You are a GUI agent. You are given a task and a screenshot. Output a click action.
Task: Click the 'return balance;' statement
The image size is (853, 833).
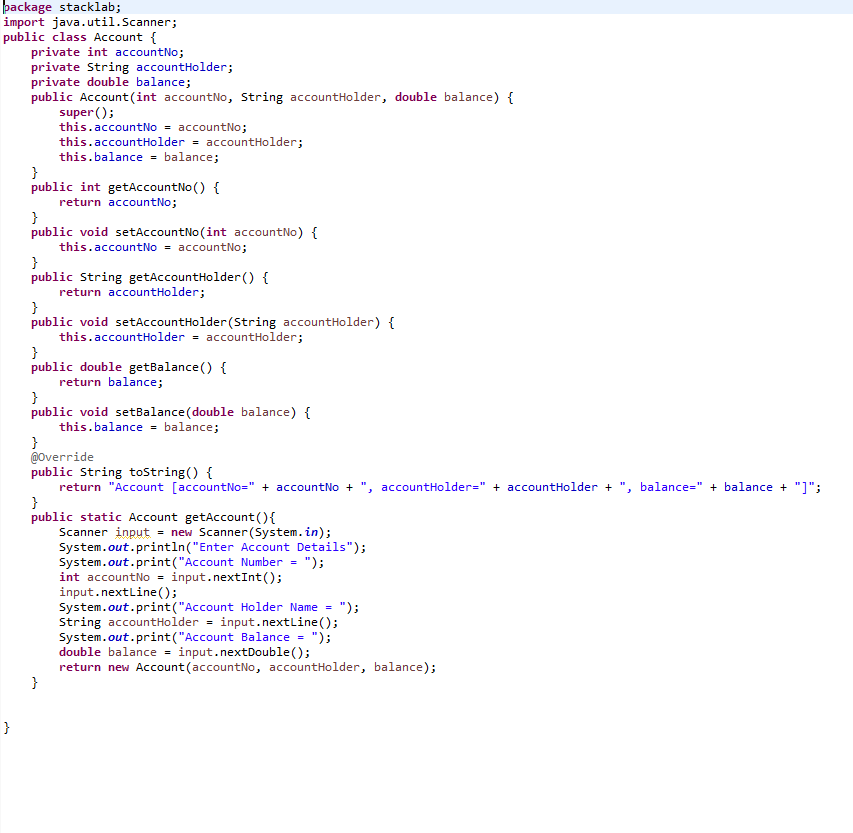[111, 382]
